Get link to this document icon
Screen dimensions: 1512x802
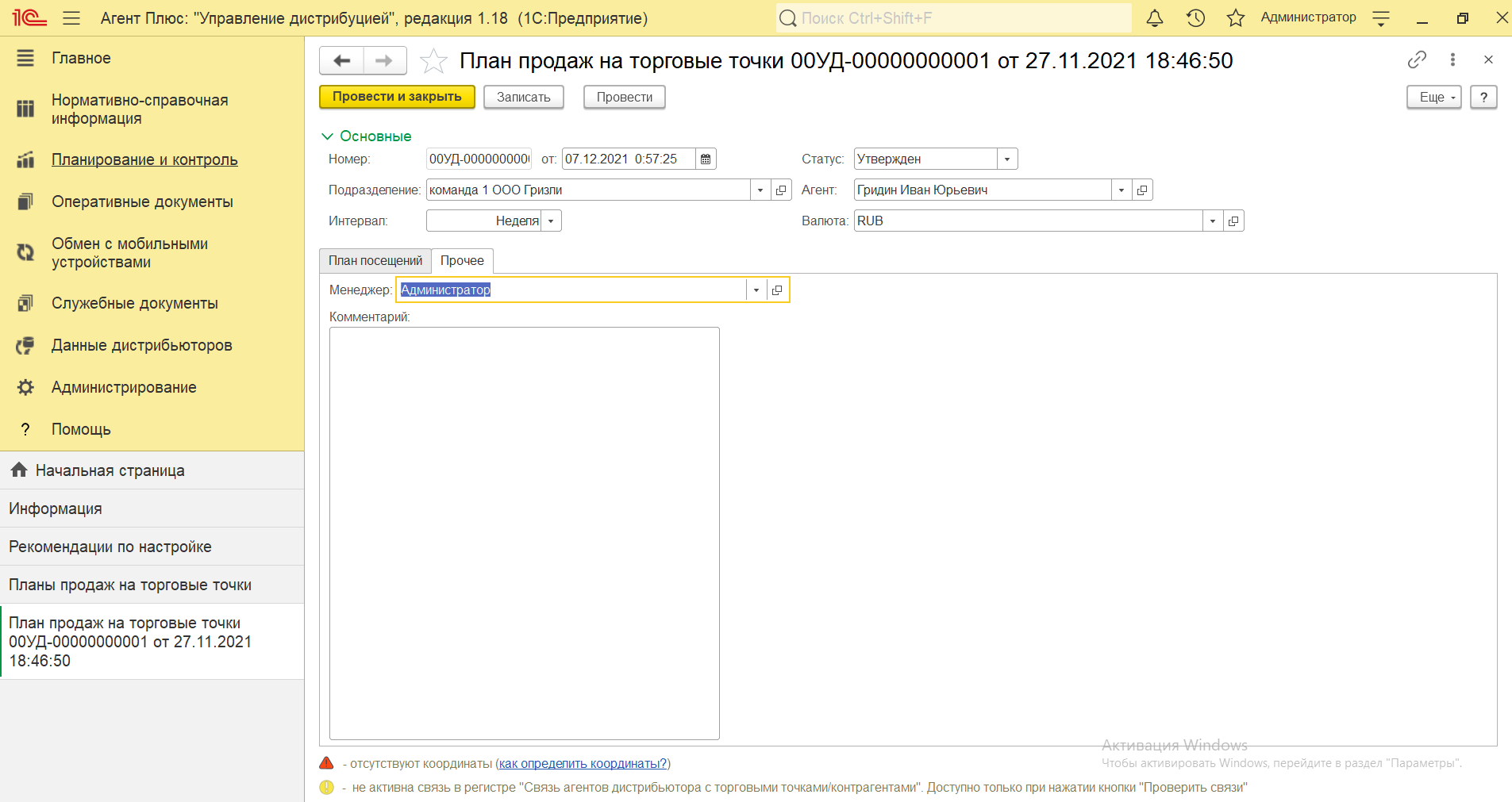[x=1417, y=59]
